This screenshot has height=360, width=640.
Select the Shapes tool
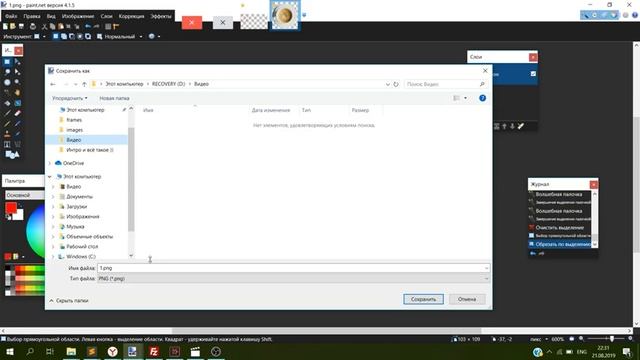12,155
